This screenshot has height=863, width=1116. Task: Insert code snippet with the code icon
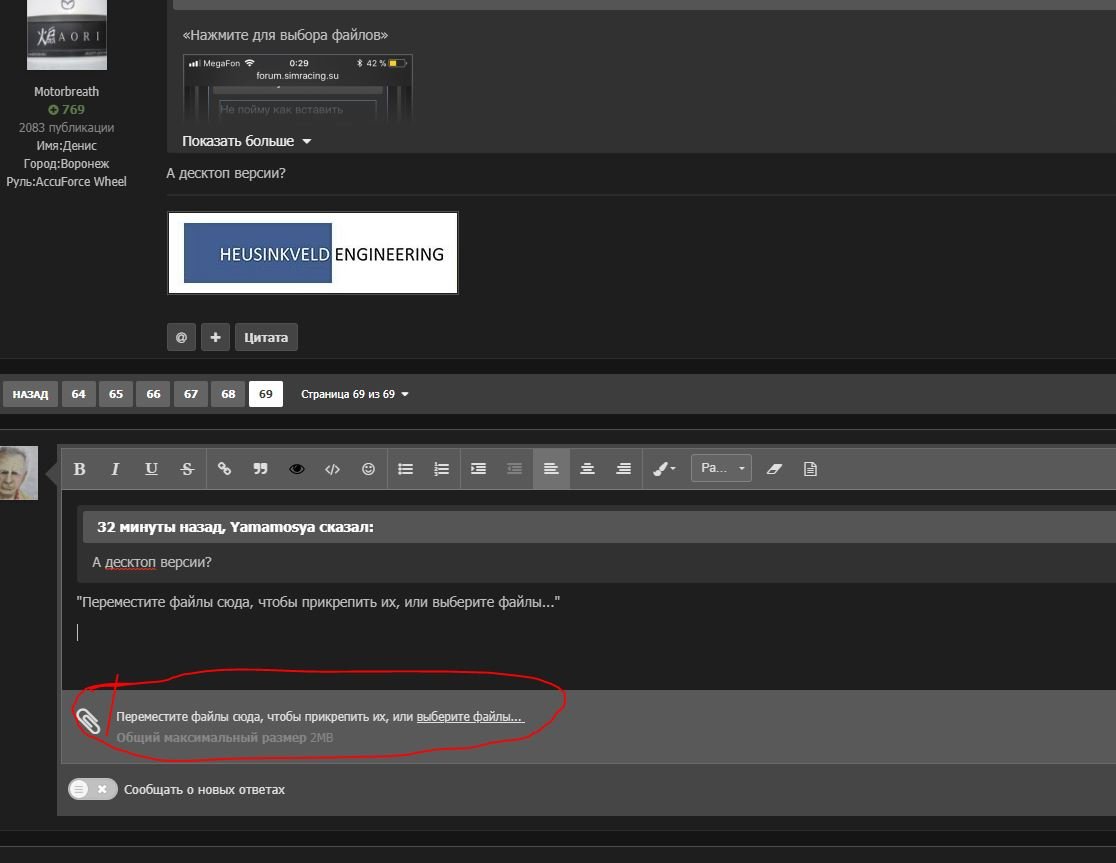332,469
